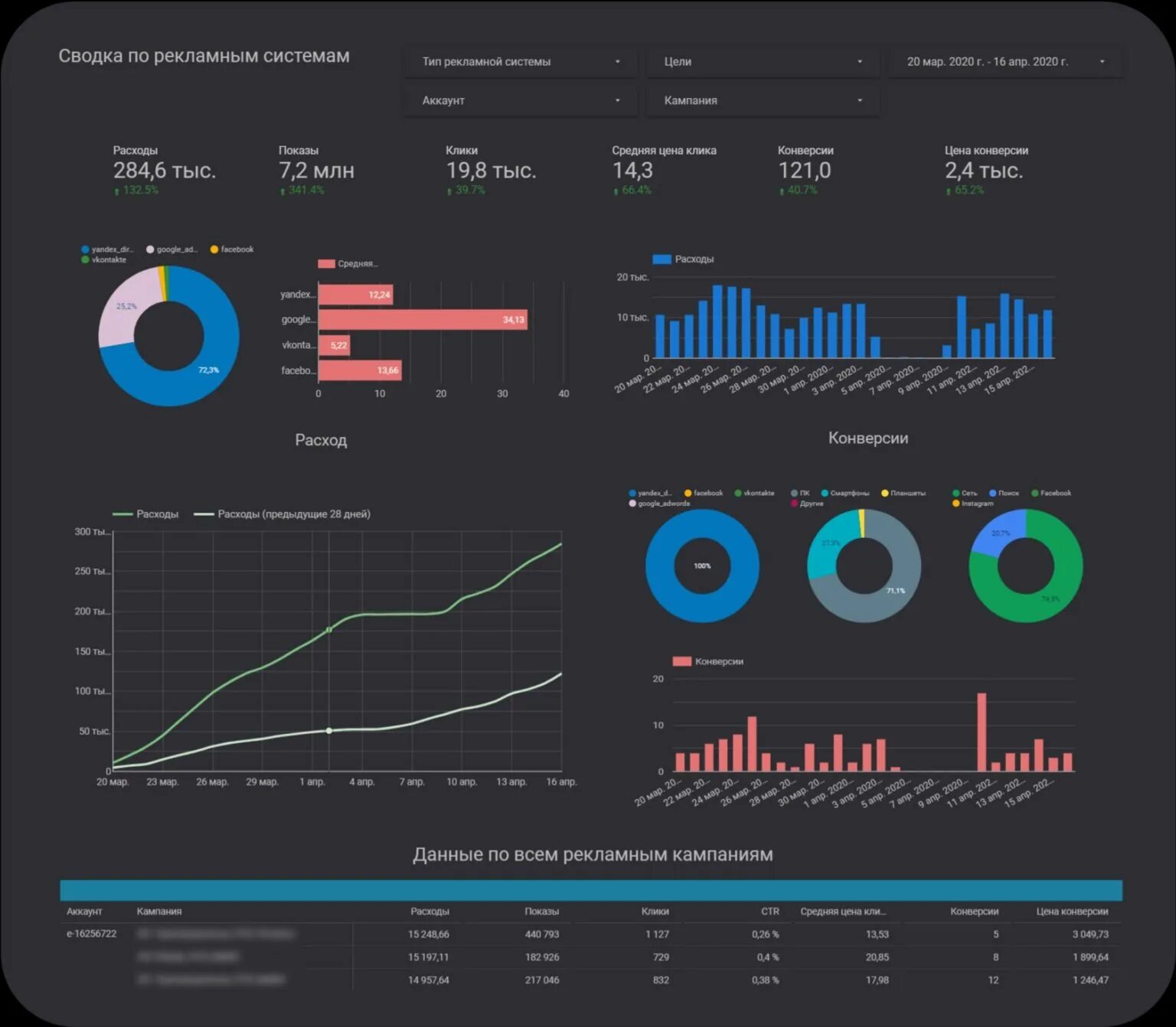Open the Тип рекламной системы dropdown
Image resolution: width=1176 pixels, height=1027 pixels.
(x=521, y=62)
